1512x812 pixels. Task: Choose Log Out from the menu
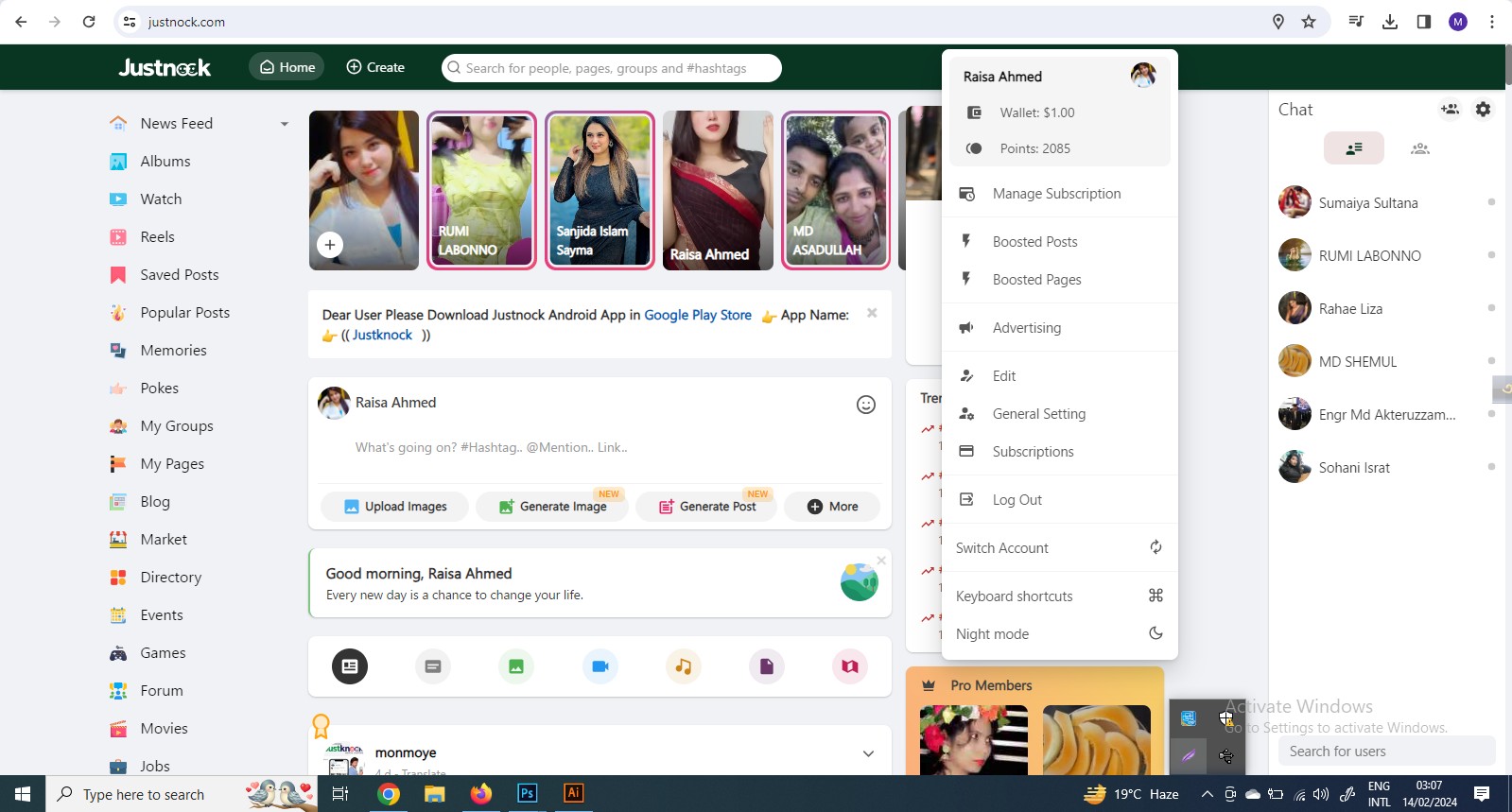coord(1060,500)
